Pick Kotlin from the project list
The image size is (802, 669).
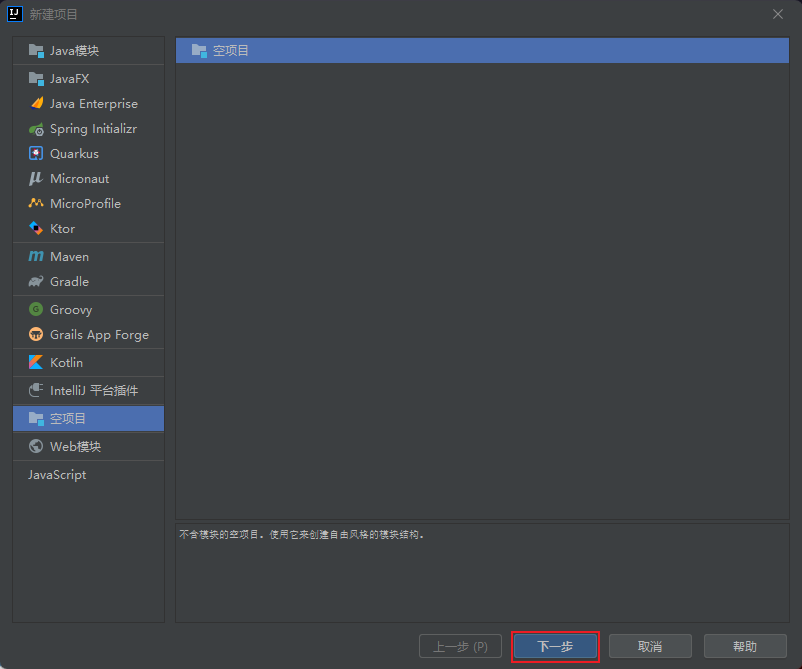(x=88, y=362)
